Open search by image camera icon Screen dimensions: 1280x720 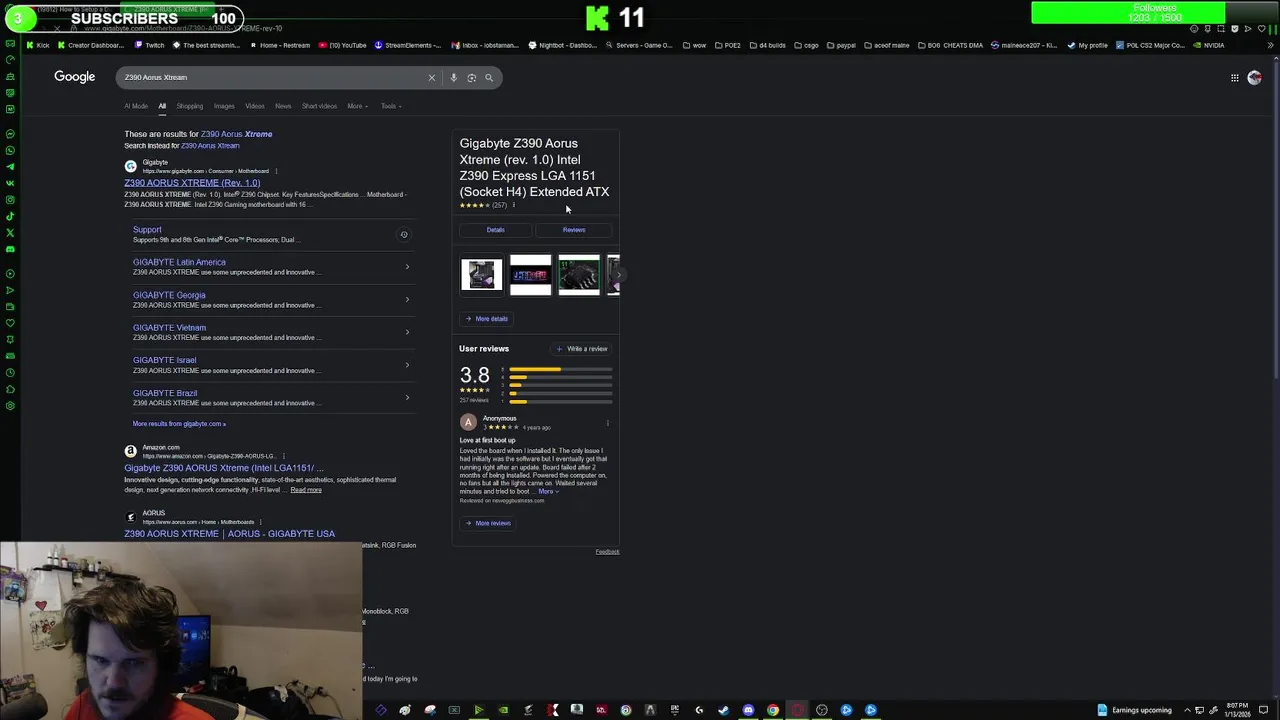[472, 77]
